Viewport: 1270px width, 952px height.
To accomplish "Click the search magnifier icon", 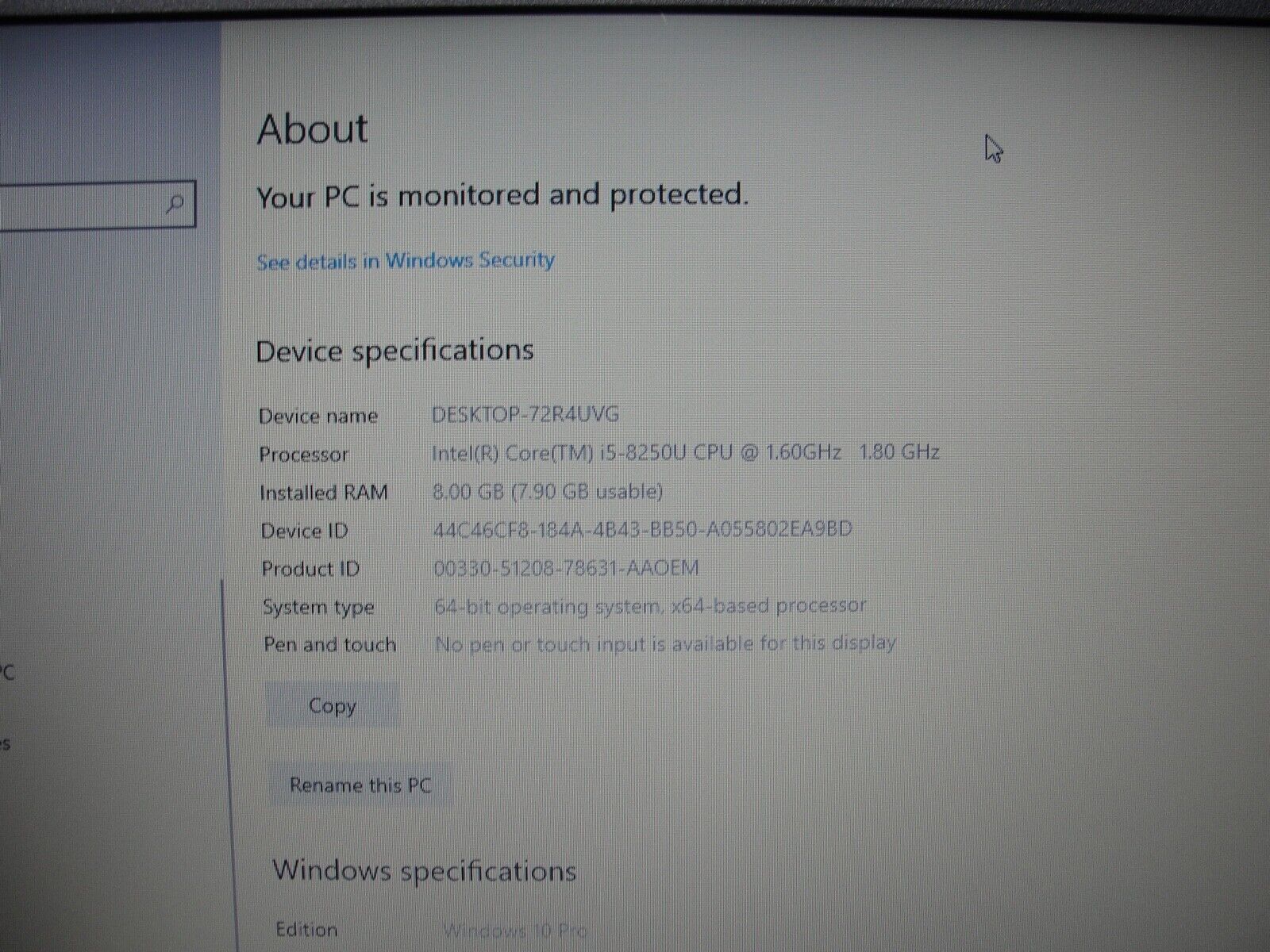I will (175, 204).
